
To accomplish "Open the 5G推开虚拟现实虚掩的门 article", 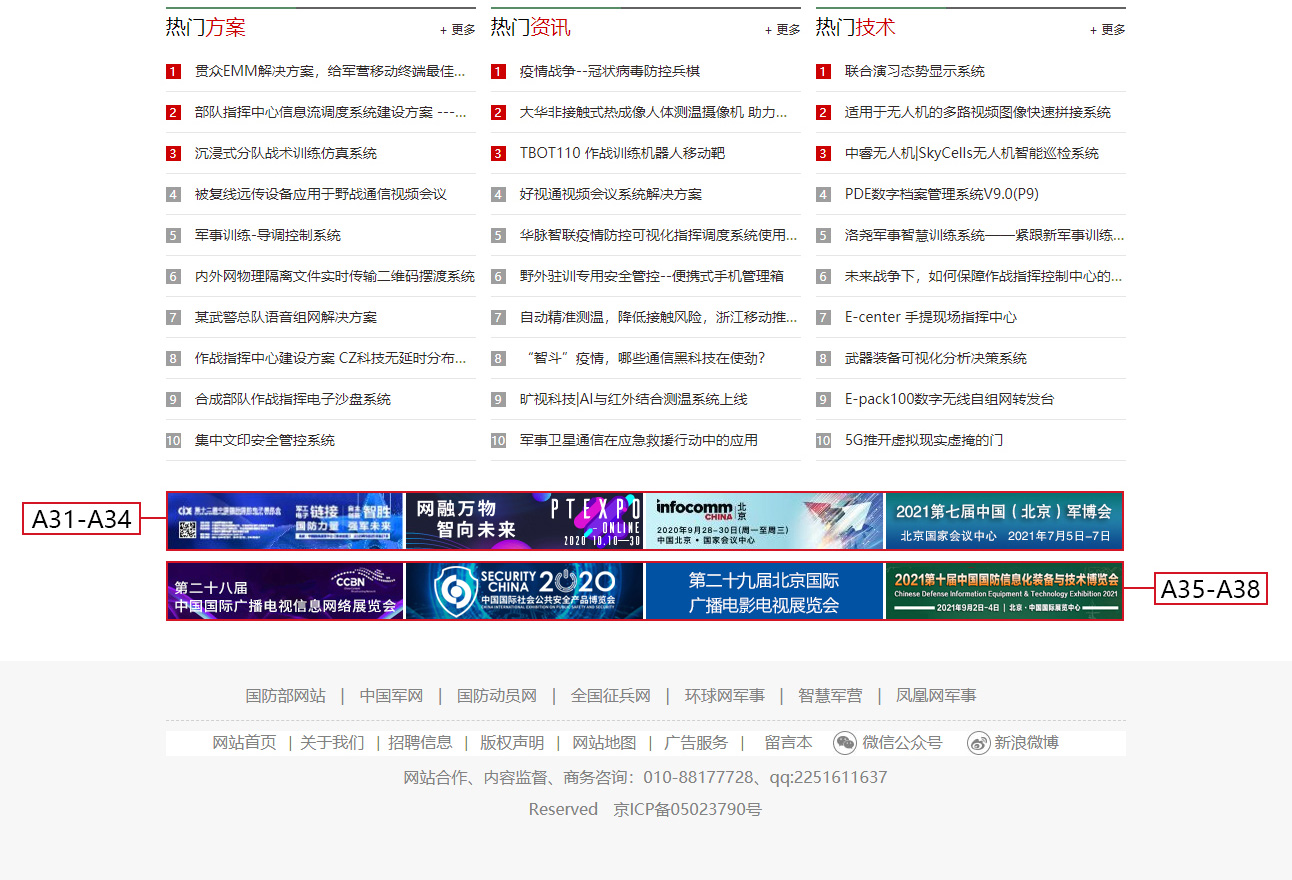I will [x=923, y=440].
